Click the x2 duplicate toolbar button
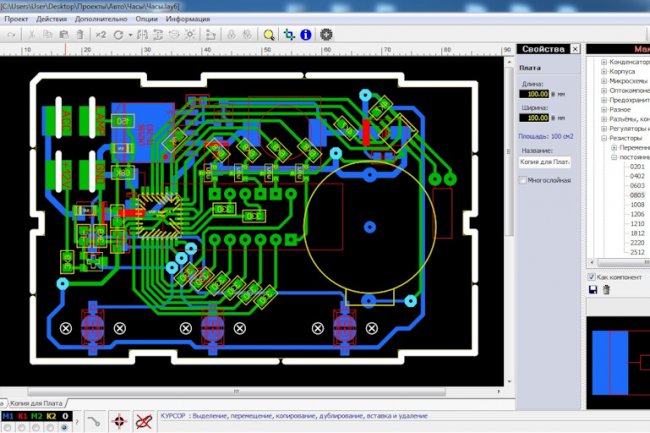This screenshot has width=650, height=433. [100, 34]
